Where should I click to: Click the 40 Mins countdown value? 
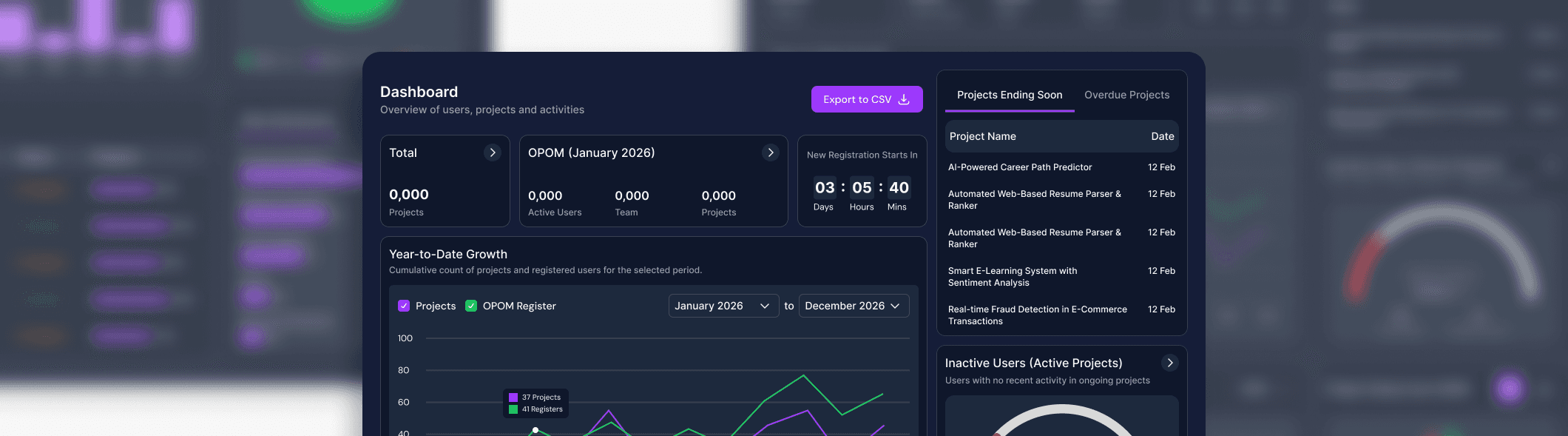click(x=899, y=187)
